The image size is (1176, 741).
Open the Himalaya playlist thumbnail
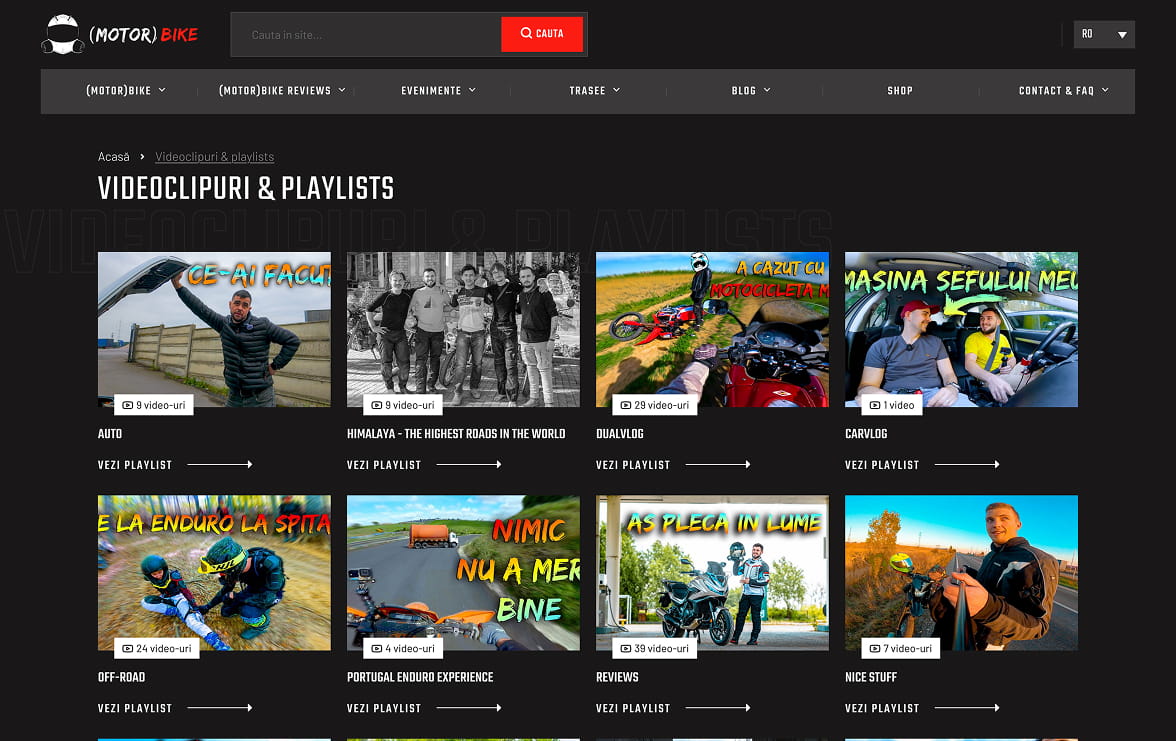(463, 329)
